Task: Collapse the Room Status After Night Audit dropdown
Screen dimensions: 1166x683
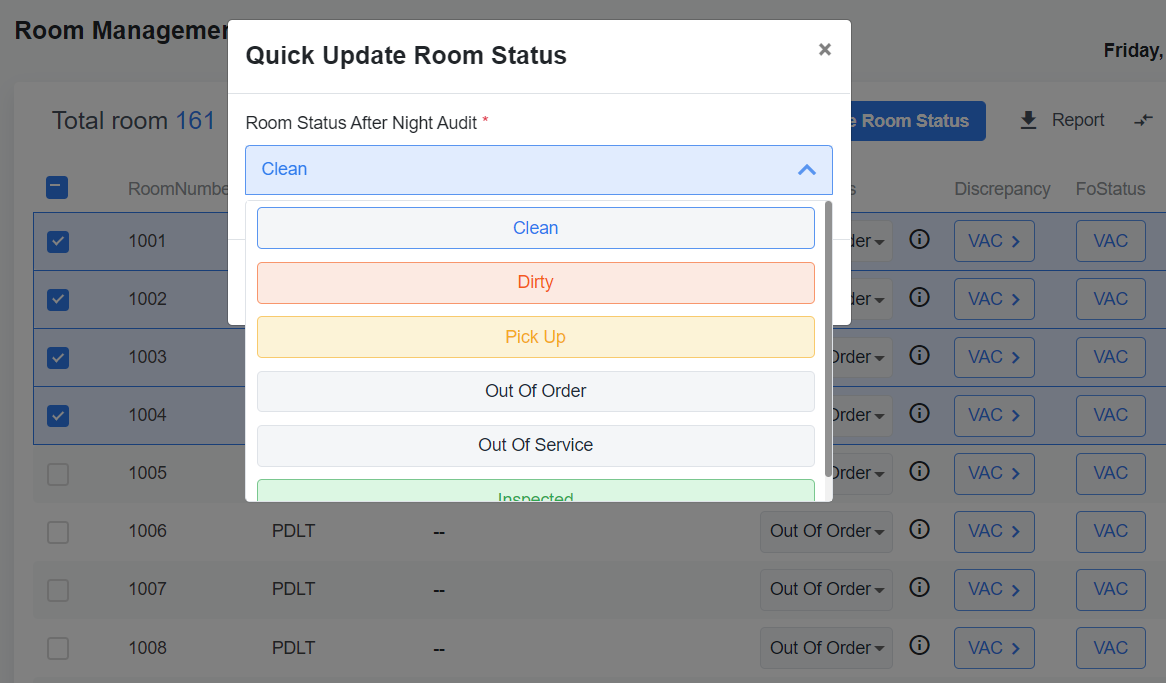Action: point(806,170)
